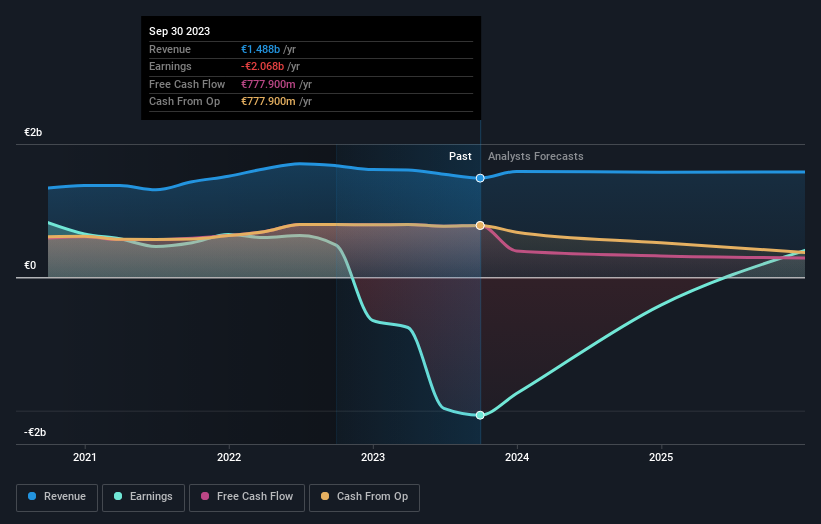821x524 pixels.
Task: Click the blue Revenue data point marker
Action: [x=480, y=178]
